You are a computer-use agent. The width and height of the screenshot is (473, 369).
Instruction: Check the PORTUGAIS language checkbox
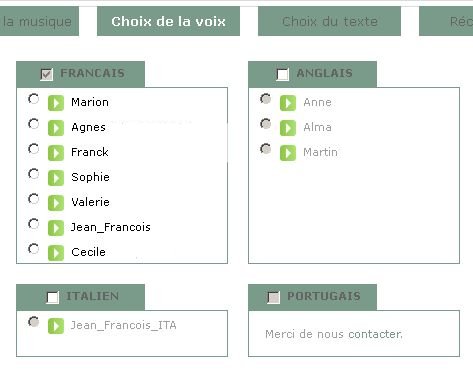click(274, 297)
